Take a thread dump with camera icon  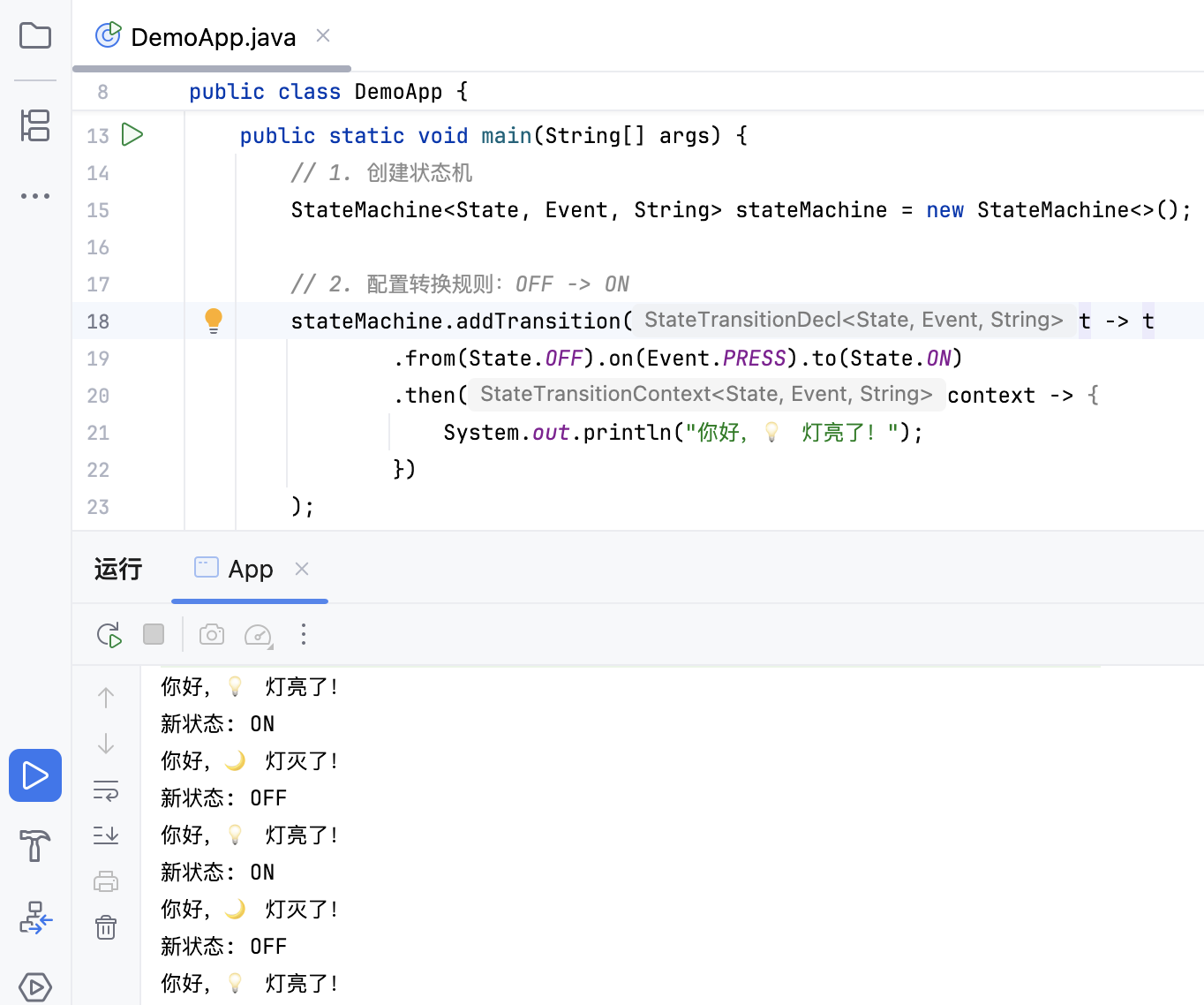point(212,635)
